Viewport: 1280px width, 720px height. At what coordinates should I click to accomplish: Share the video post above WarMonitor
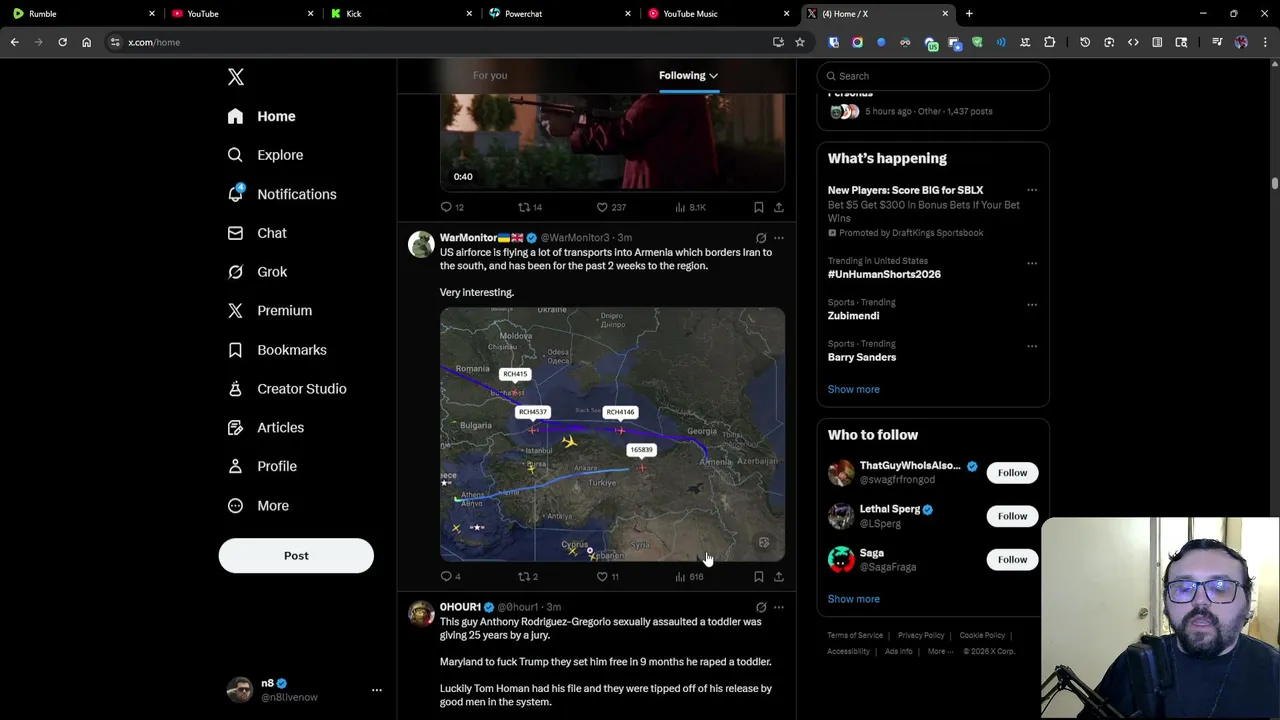point(779,207)
